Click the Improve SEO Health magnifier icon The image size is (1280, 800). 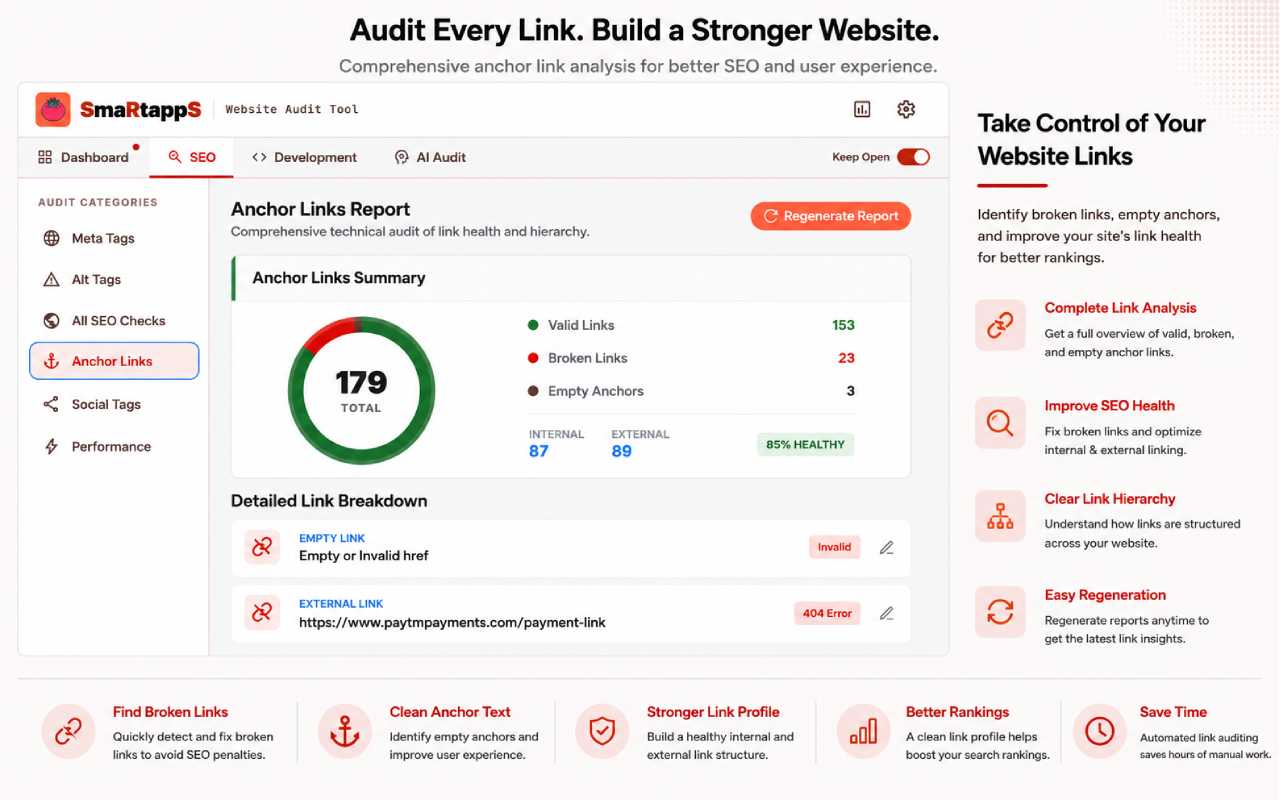pyautogui.click(x=1000, y=422)
